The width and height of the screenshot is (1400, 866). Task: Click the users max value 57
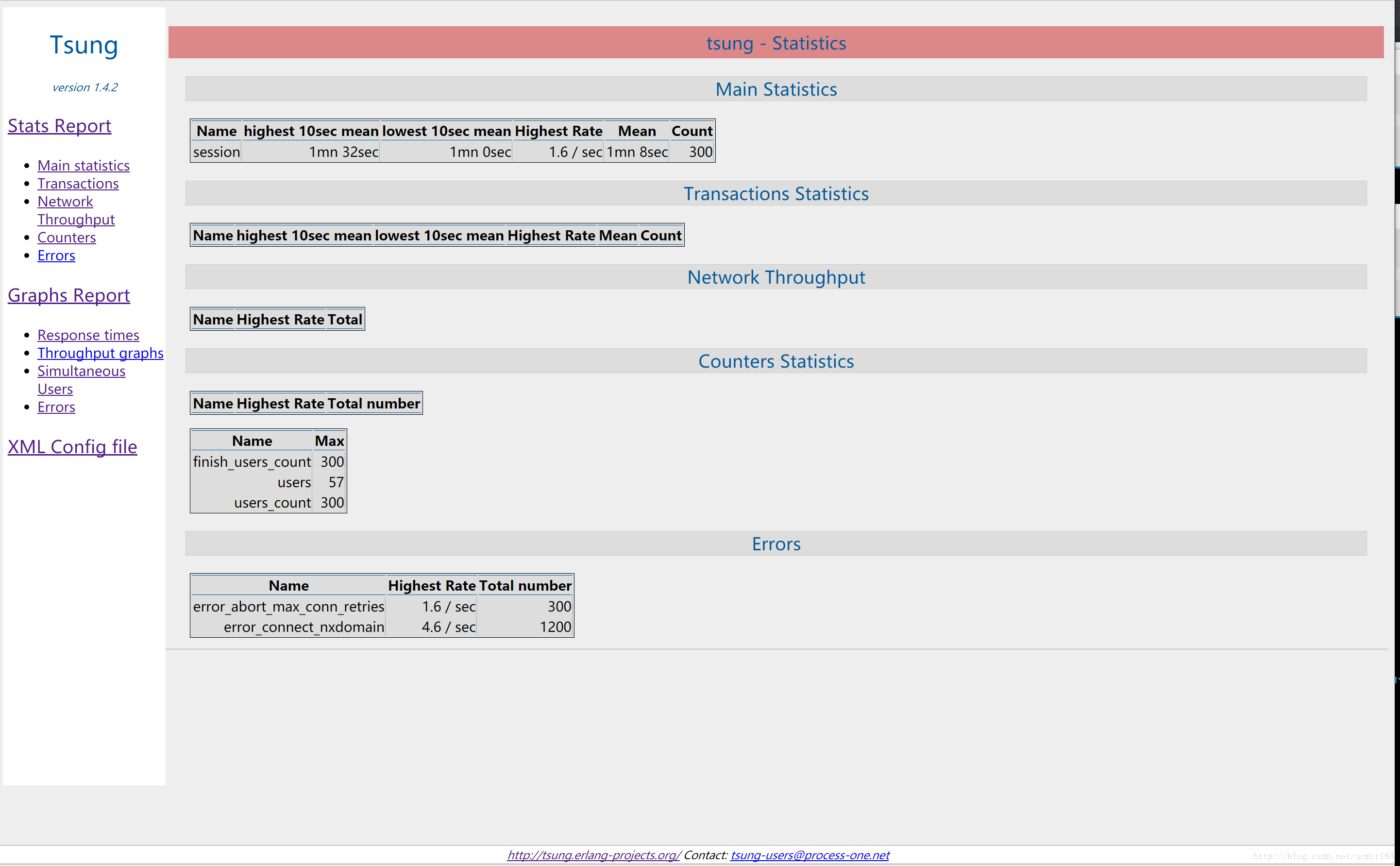[x=336, y=482]
